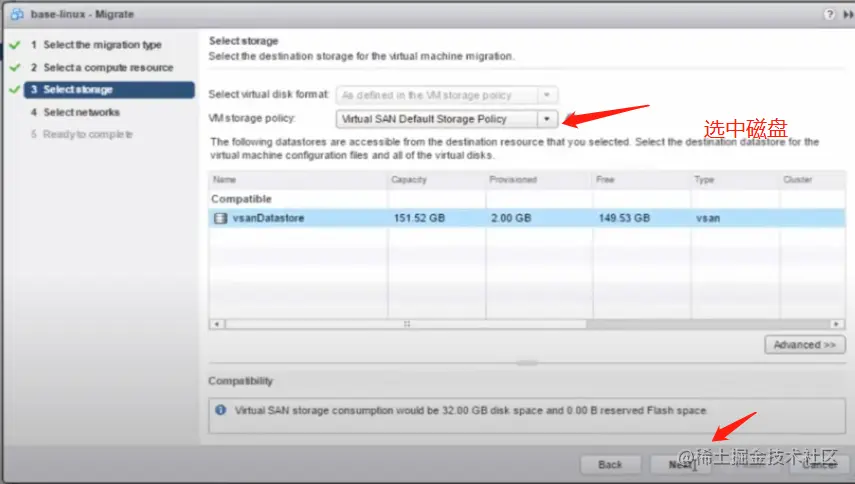The width and height of the screenshot is (855, 484).
Task: Click the Advanced >> button
Action: 805,344
